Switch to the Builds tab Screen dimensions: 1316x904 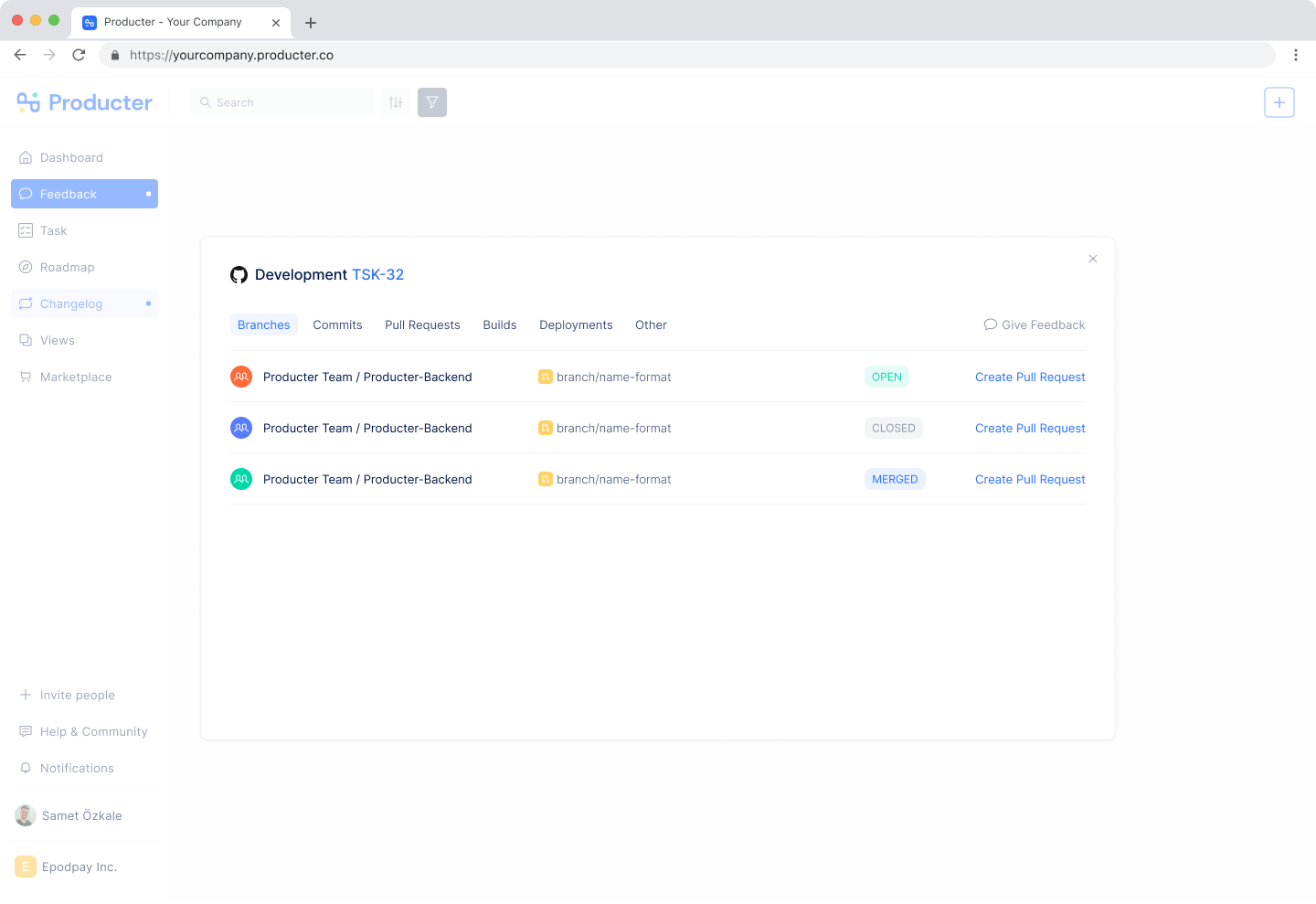[x=500, y=324]
